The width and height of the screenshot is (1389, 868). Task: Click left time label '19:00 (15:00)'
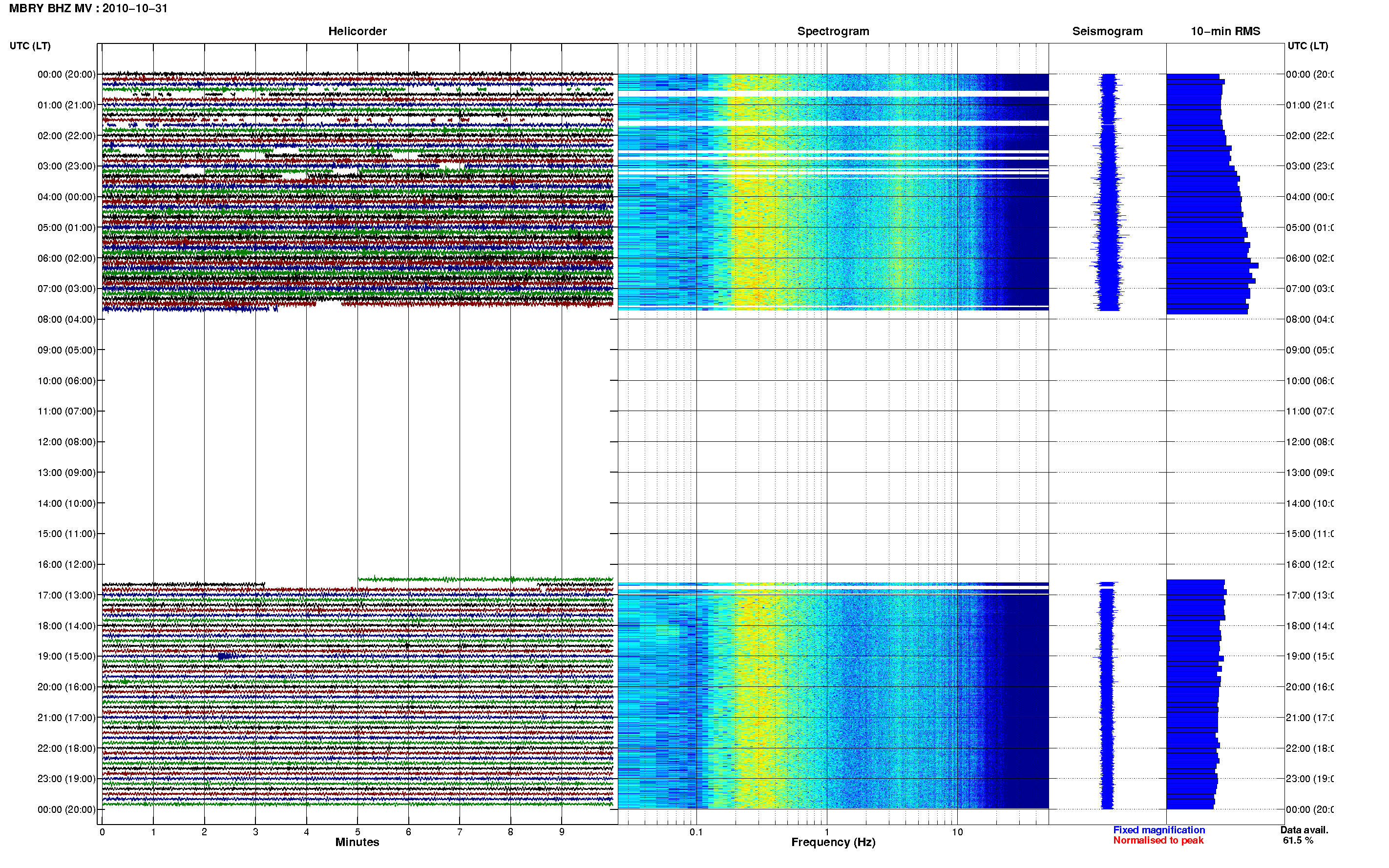[66, 656]
